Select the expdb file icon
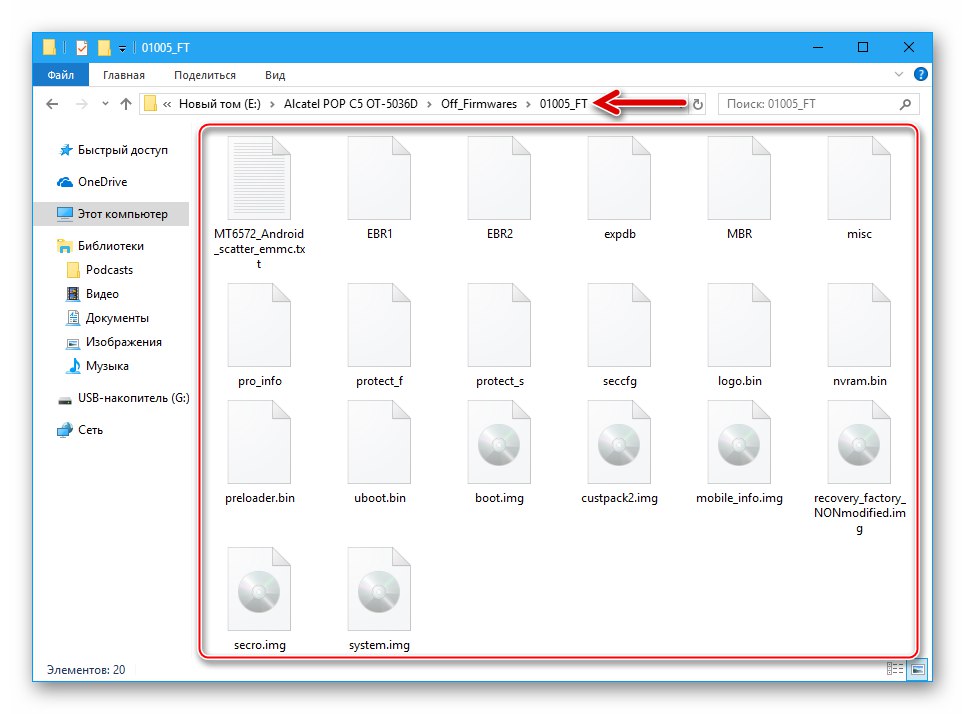 [x=619, y=178]
